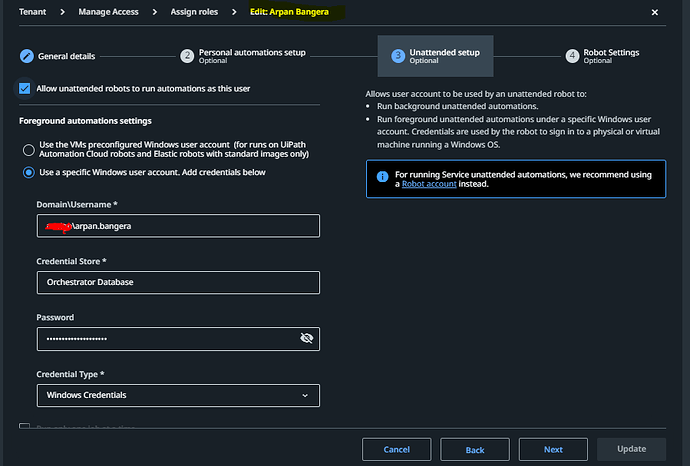Go to Manage Access breadcrumb

tap(108, 13)
